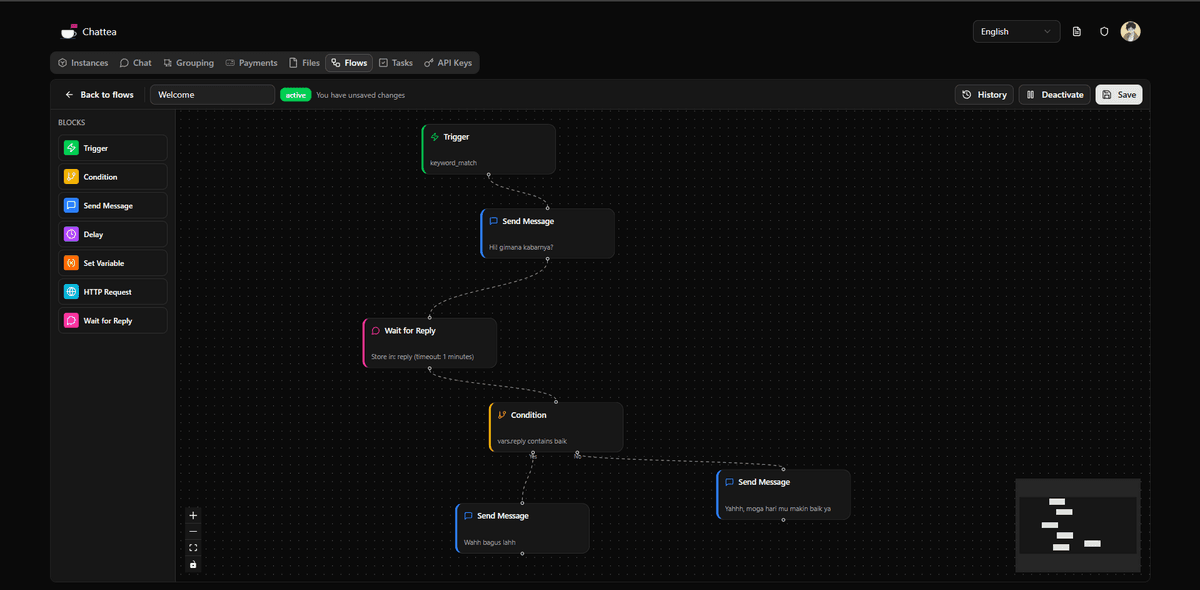Select the Set Variable block

tap(112, 262)
